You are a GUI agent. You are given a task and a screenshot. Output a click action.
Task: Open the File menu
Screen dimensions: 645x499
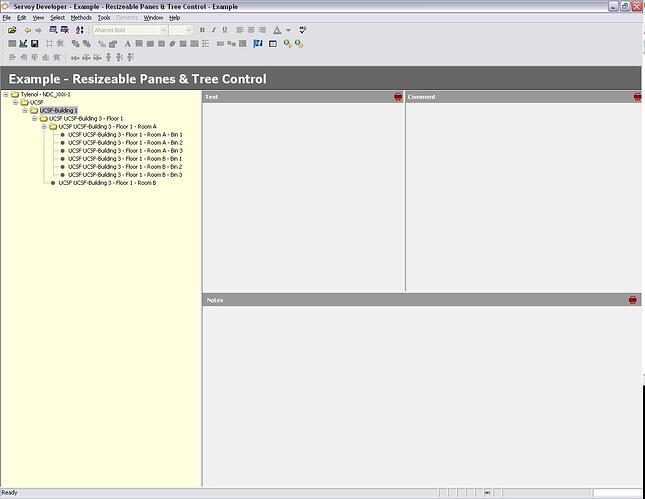point(7,18)
